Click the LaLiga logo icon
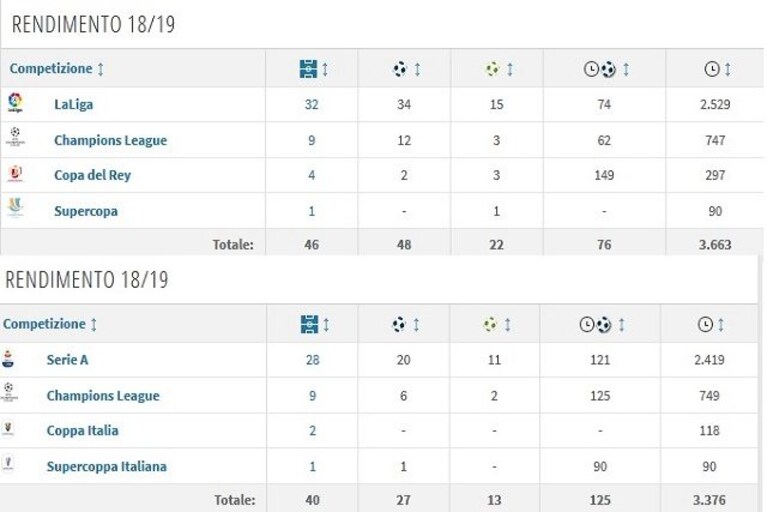This screenshot has height=512, width=767. tap(15, 103)
